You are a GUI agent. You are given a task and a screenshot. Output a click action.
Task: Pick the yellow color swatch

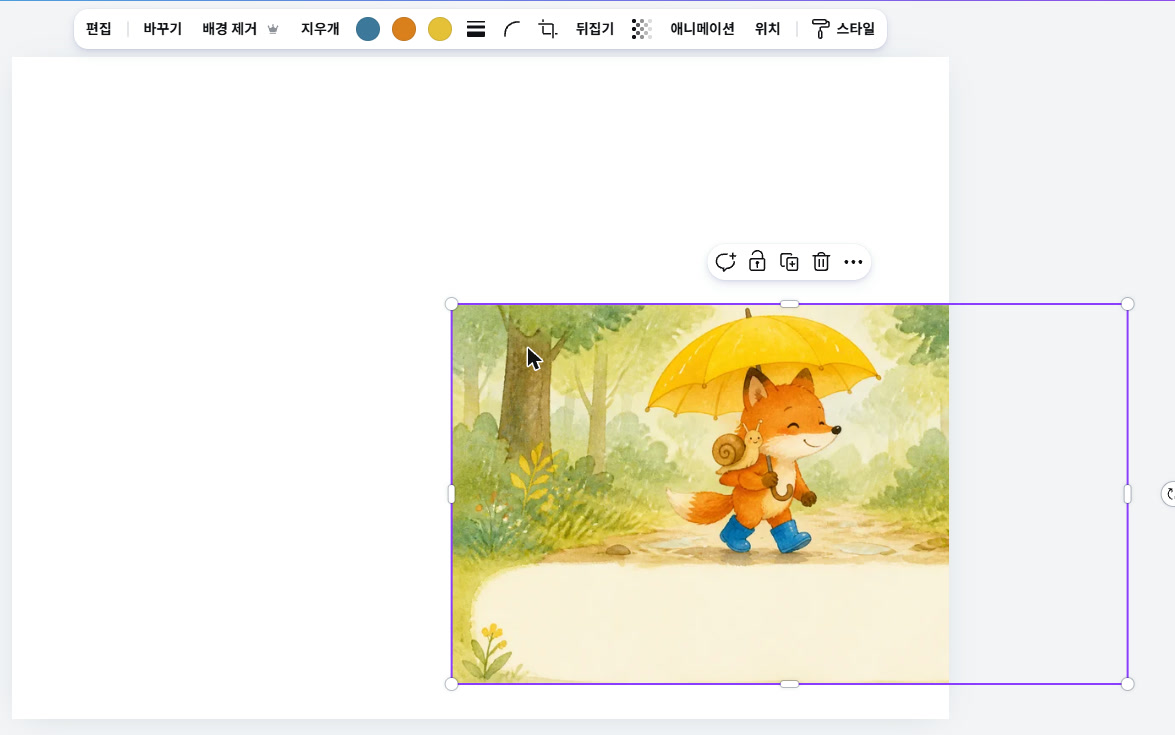pos(440,29)
